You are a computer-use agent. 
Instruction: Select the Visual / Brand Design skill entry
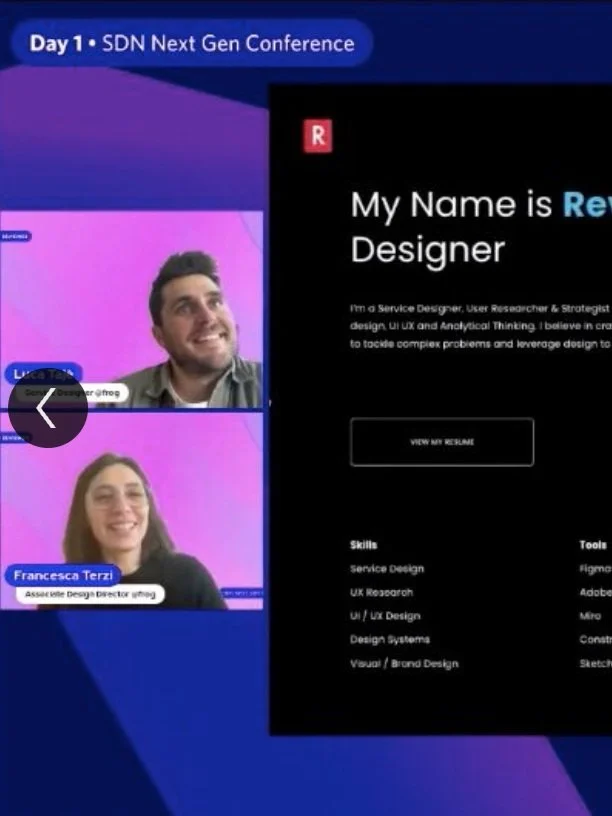(404, 664)
